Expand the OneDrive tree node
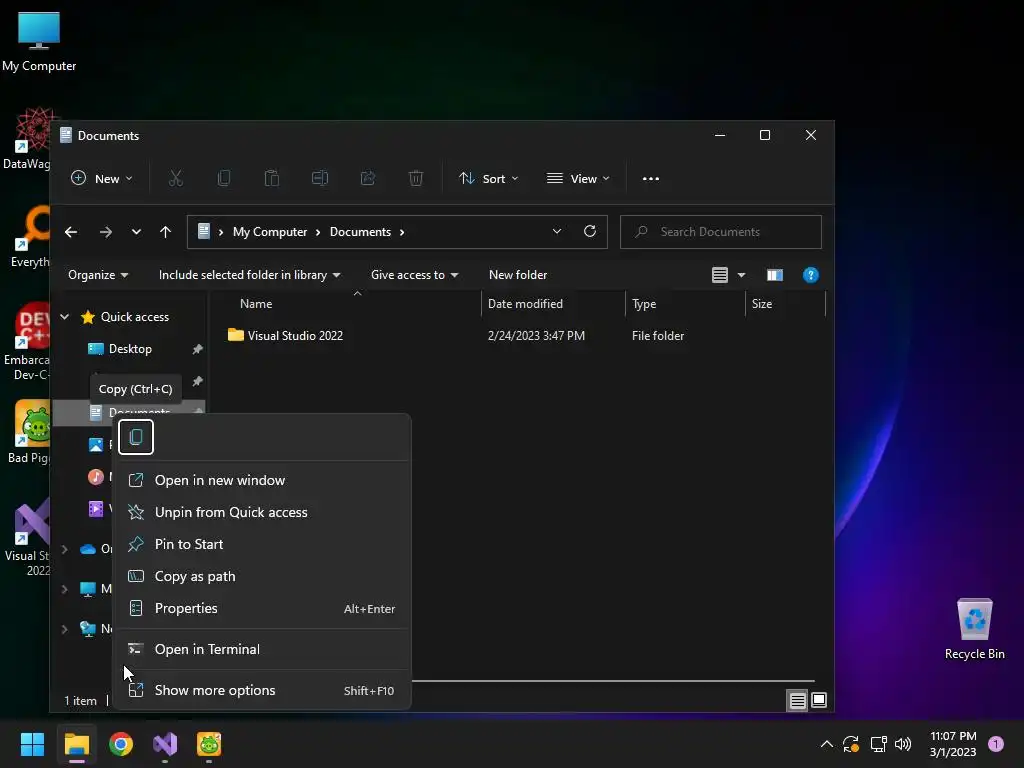 click(x=65, y=549)
